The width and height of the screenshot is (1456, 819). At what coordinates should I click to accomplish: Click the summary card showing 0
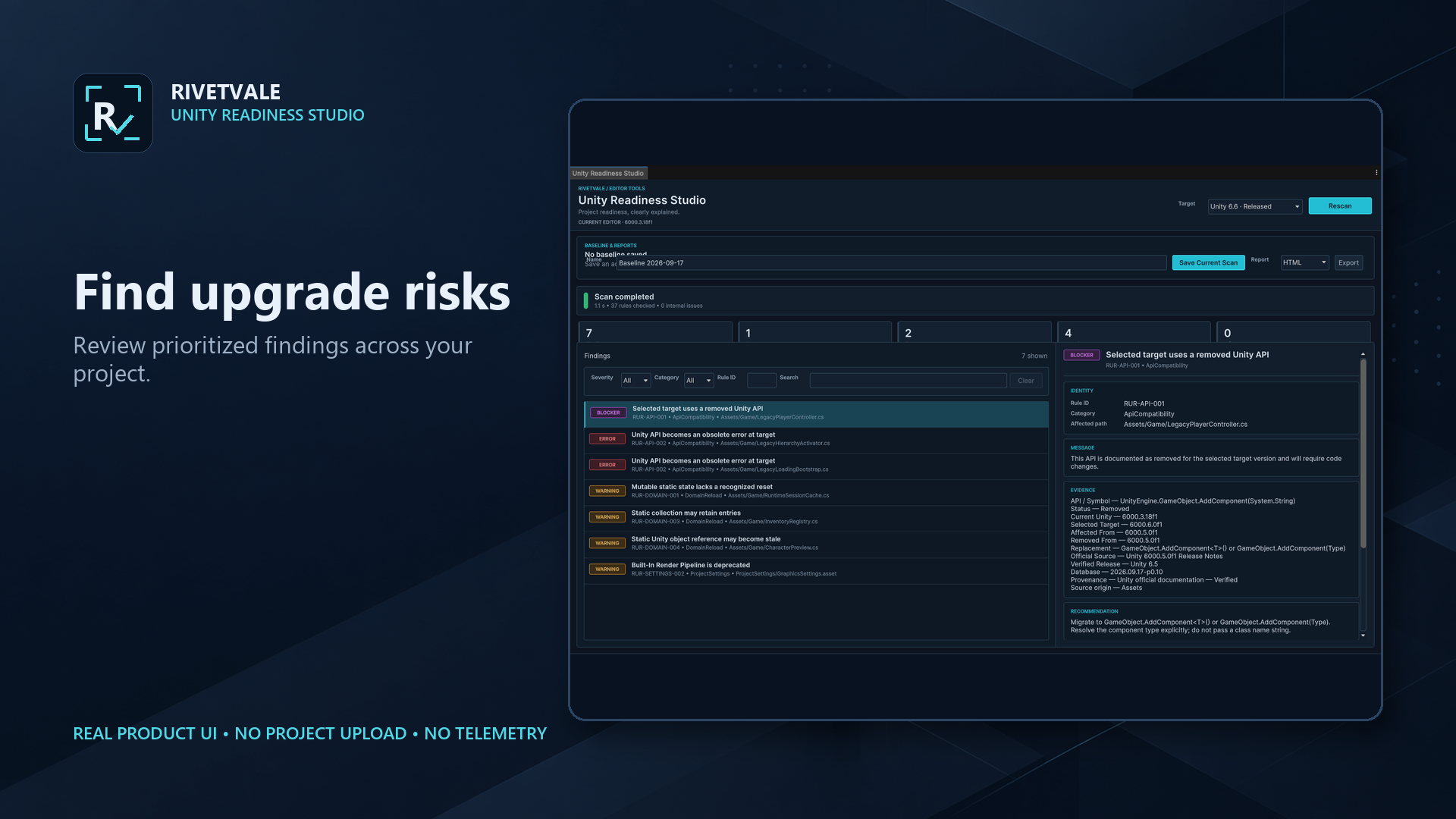1294,332
